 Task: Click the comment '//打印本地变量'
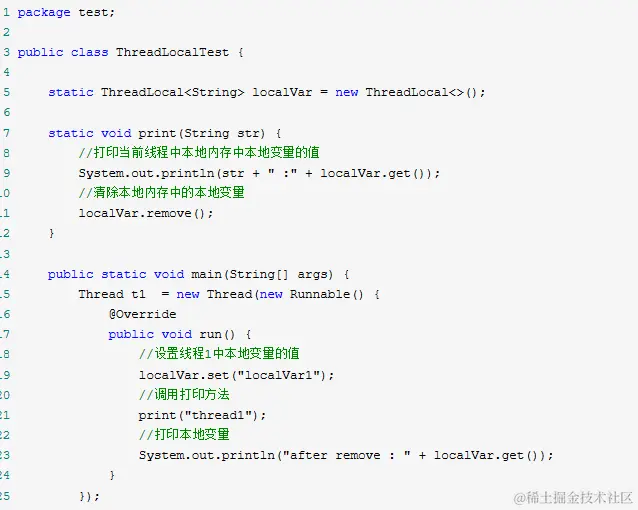click(184, 434)
